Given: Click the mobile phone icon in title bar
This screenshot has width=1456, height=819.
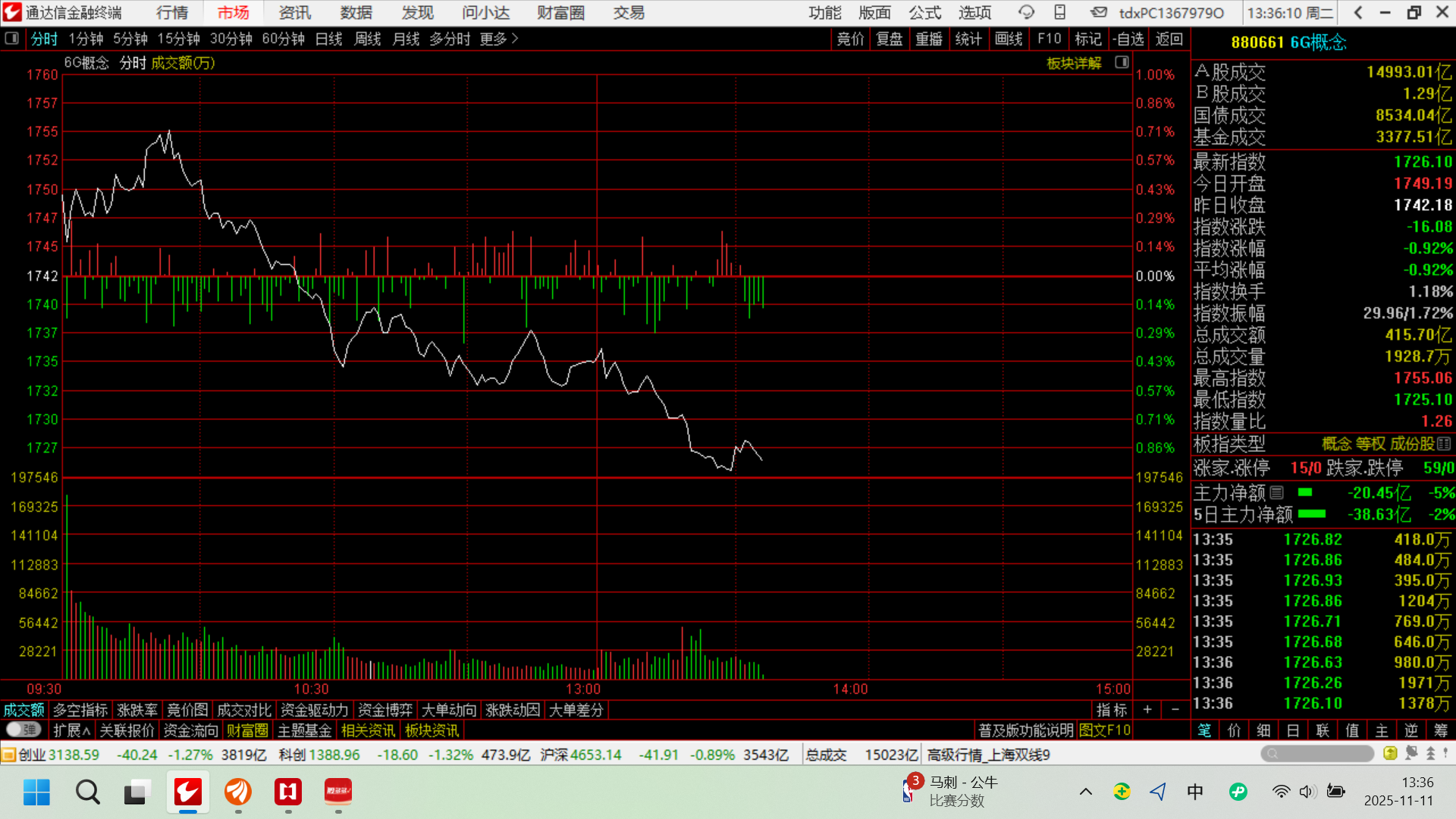Looking at the screenshot, I should pos(1060,12).
